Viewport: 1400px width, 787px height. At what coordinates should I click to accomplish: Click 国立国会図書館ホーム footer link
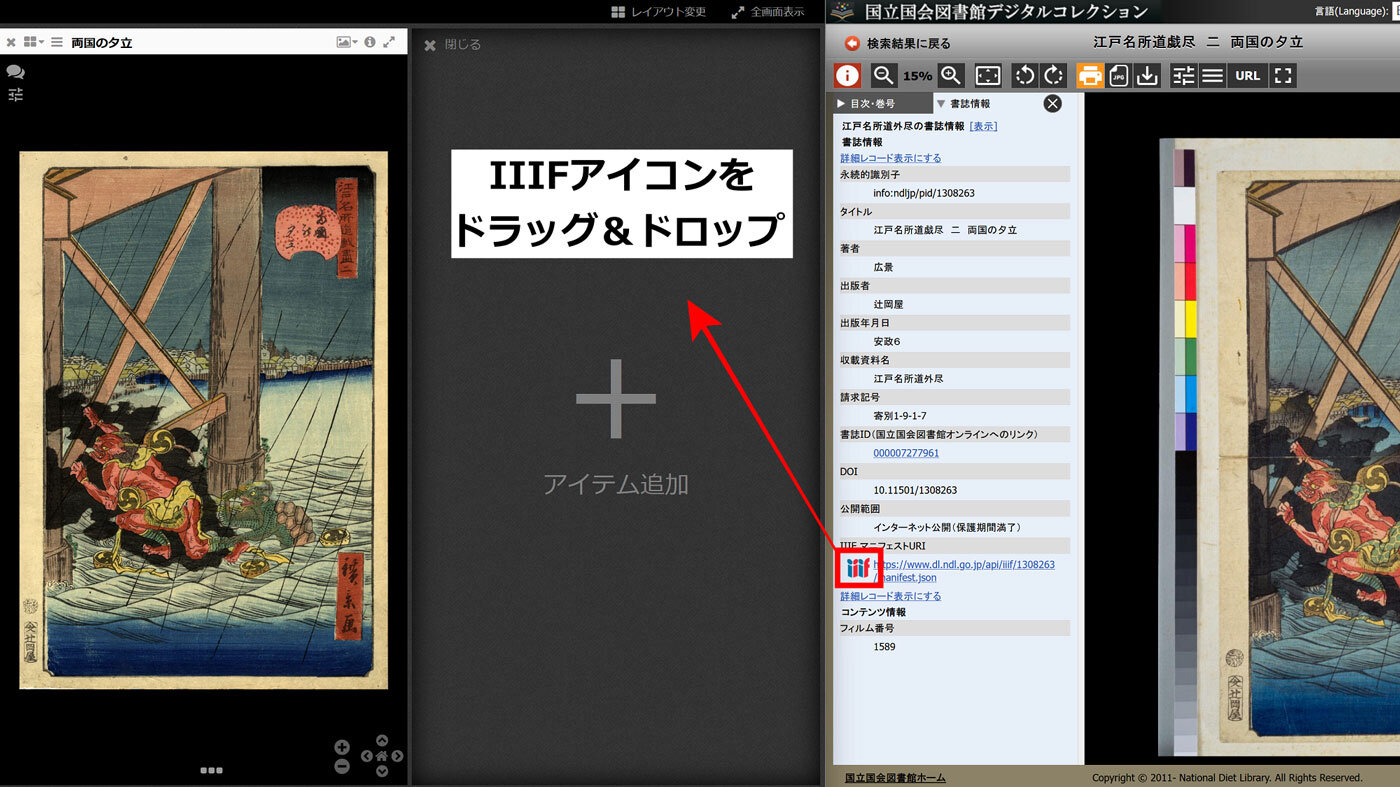point(895,777)
